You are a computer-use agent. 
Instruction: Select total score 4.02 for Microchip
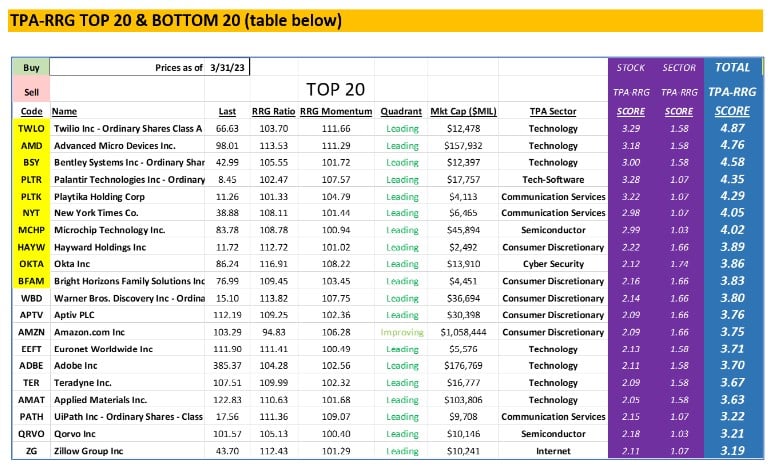coord(732,230)
